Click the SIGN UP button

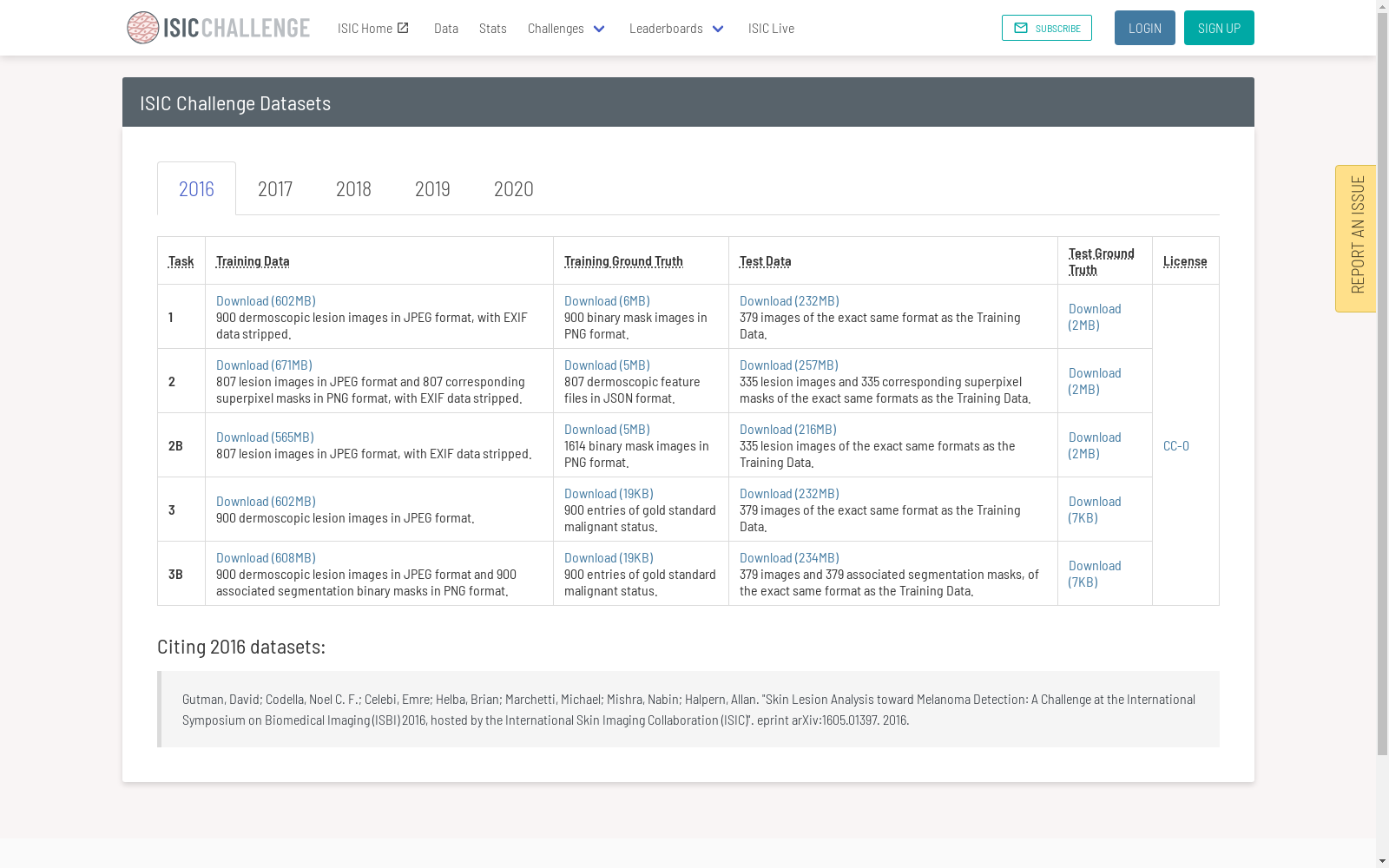pos(1219,28)
